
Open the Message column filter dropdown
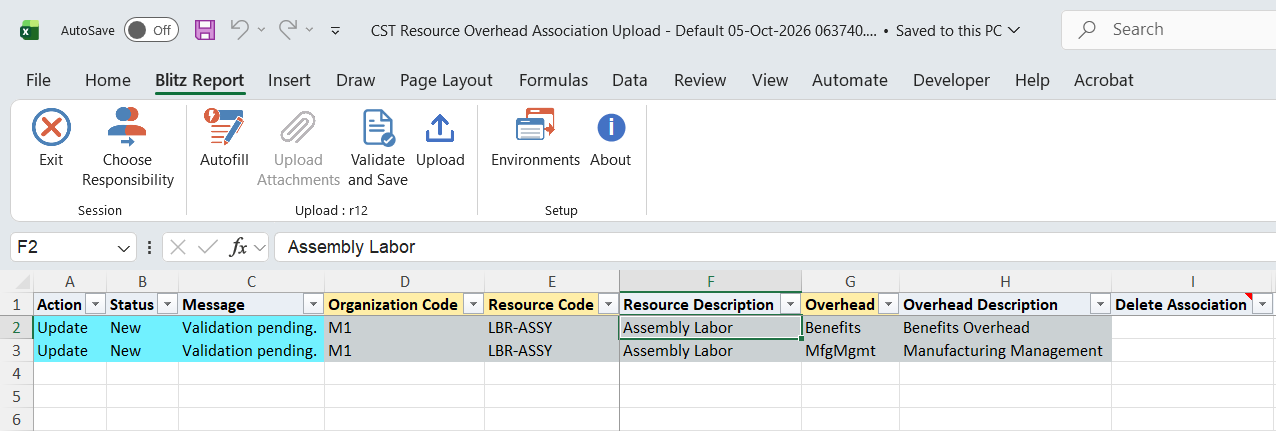coord(313,304)
